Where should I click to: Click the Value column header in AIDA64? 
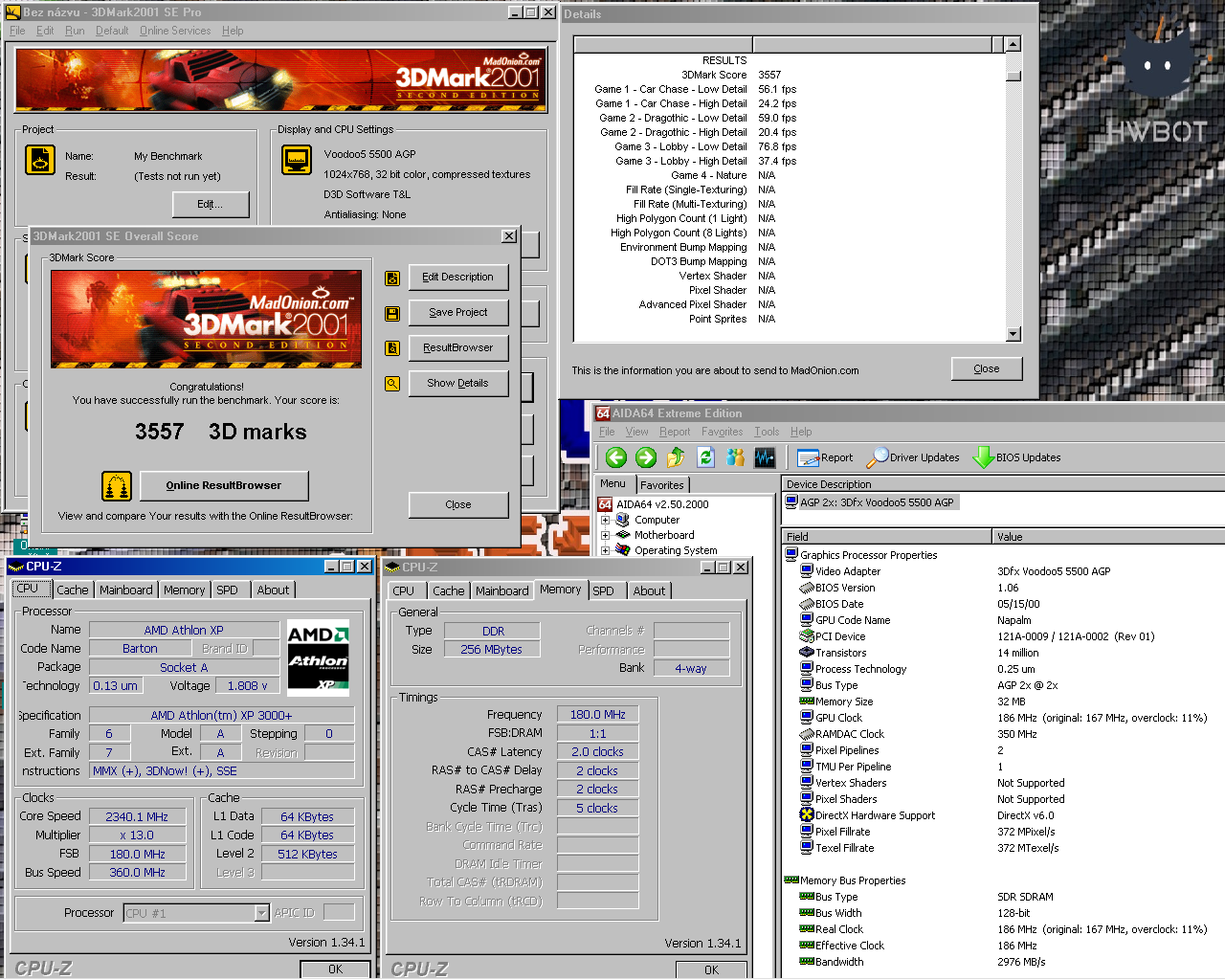[x=1109, y=537]
